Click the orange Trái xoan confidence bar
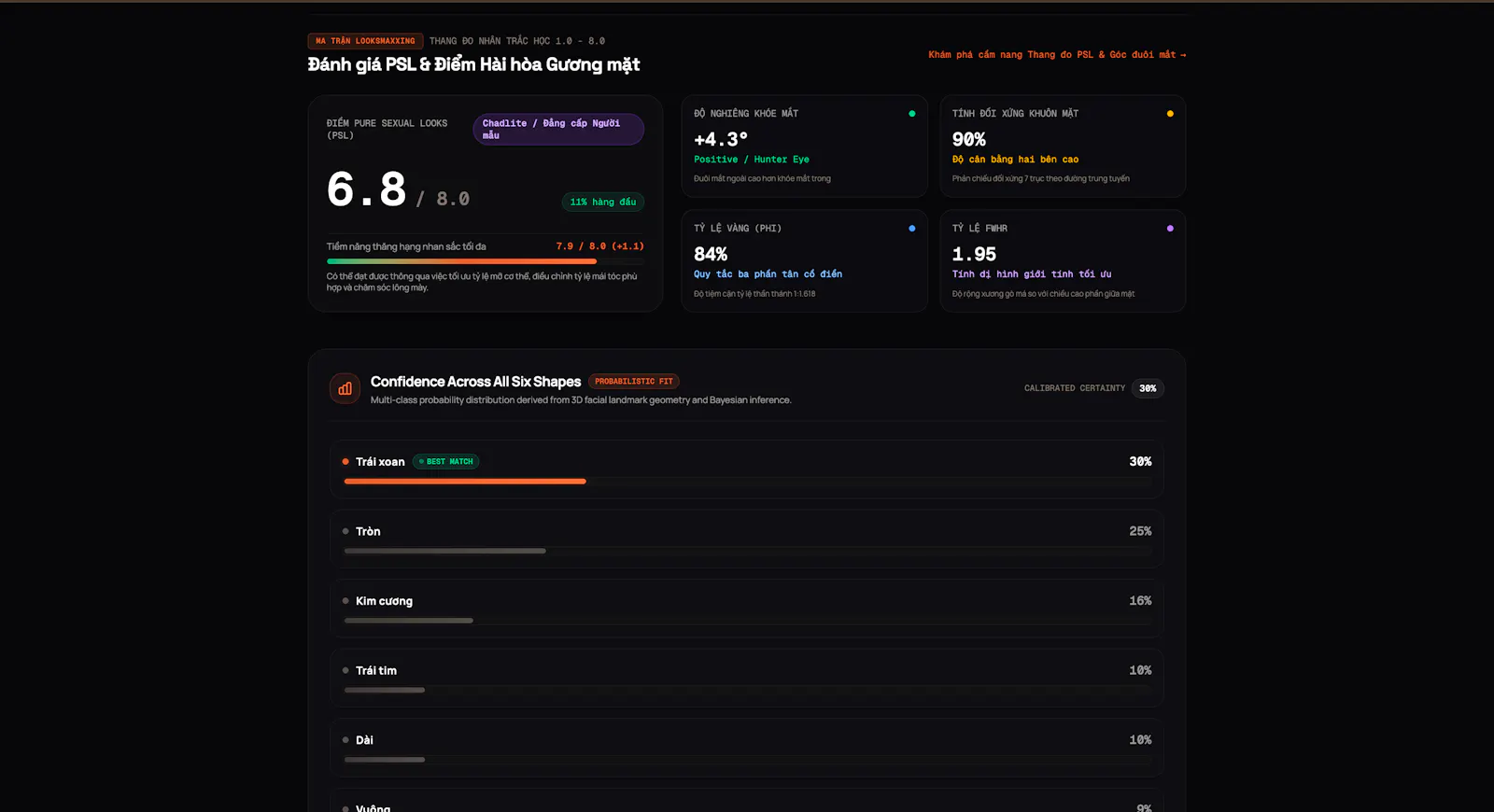 coord(465,482)
